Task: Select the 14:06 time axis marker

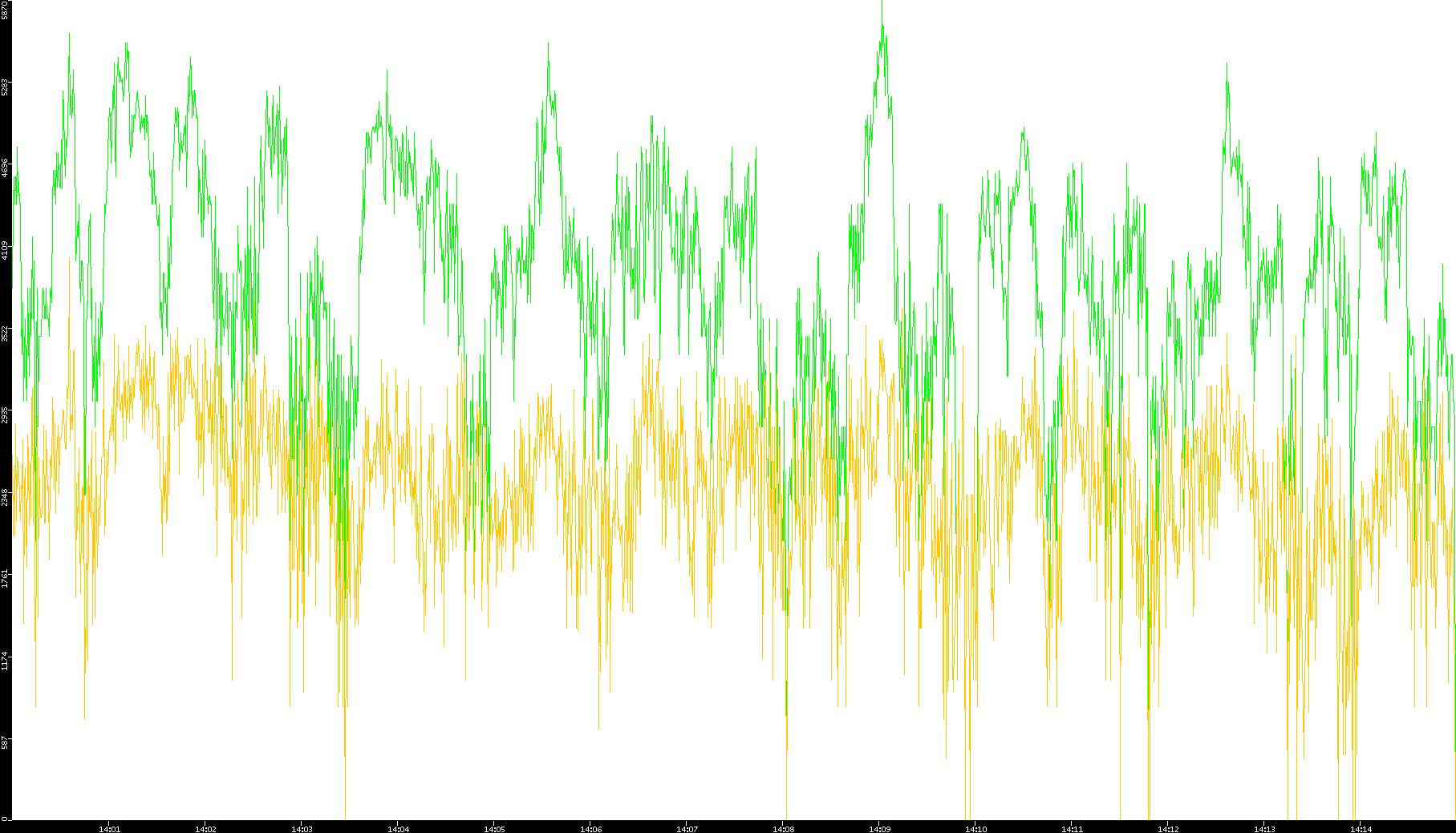Action: click(x=590, y=828)
